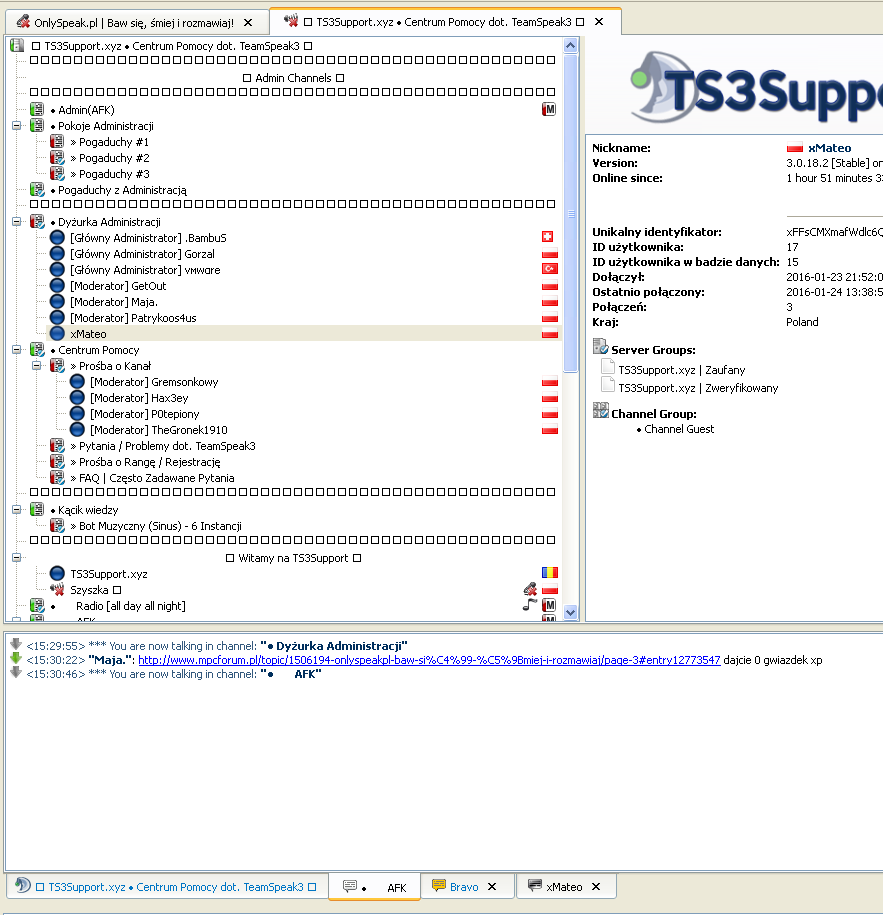
Task: Click the FAQ channel icon
Action: (57, 478)
